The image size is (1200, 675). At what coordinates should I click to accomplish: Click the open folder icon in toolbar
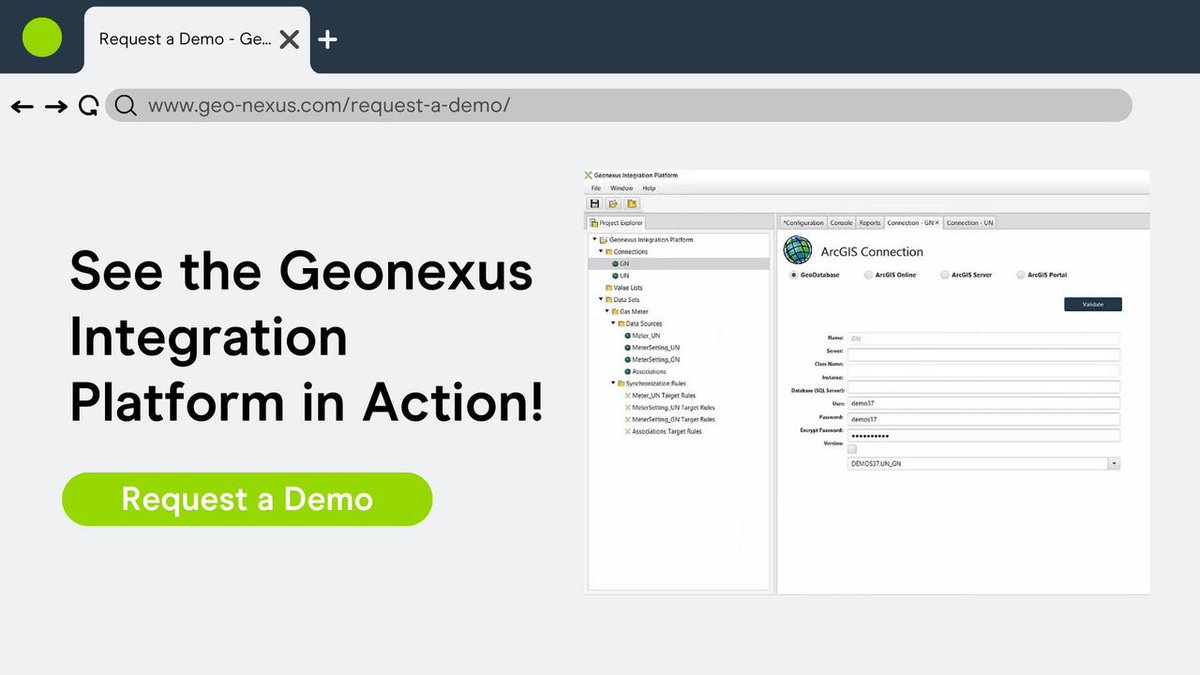[x=613, y=203]
